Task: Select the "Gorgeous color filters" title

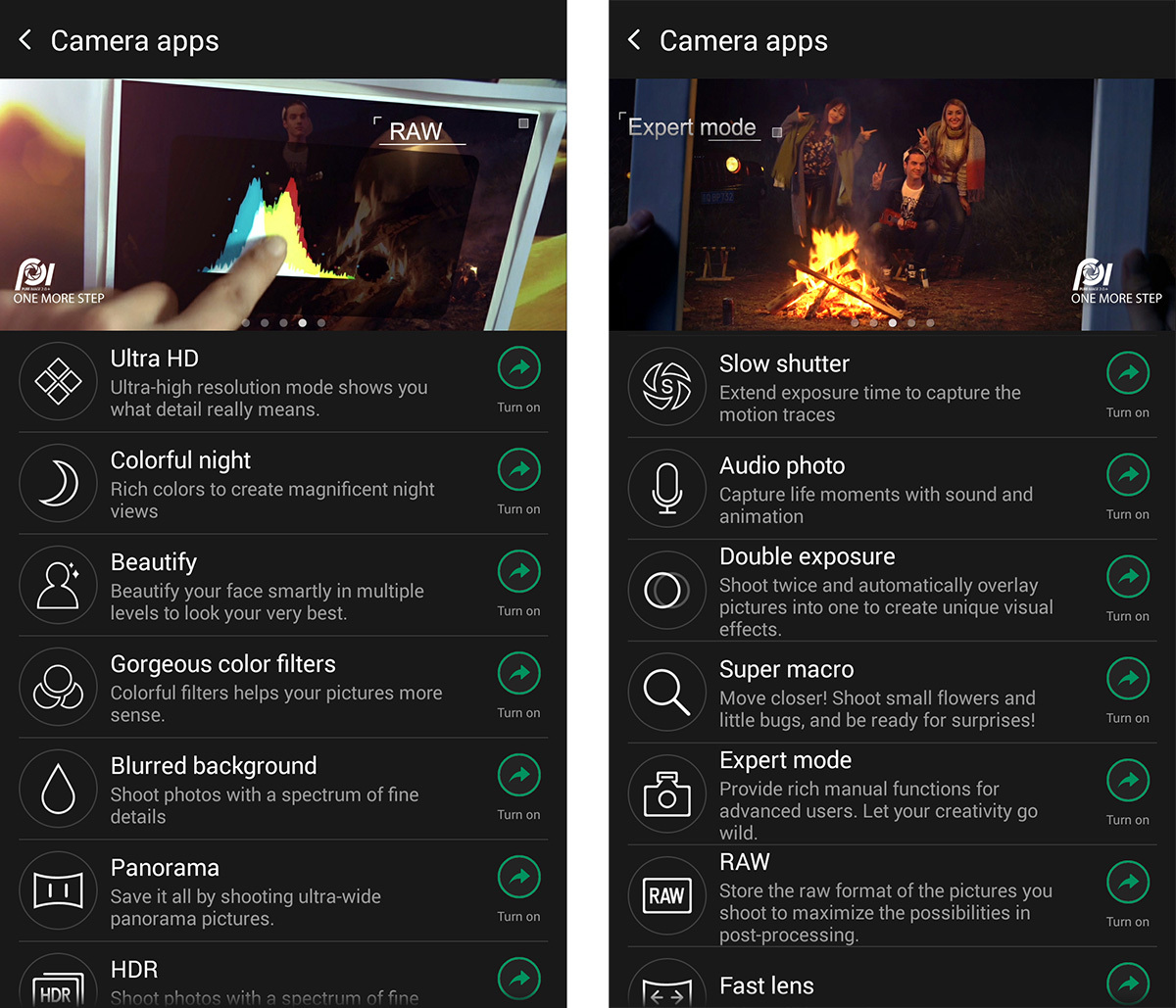Action: pyautogui.click(x=223, y=664)
